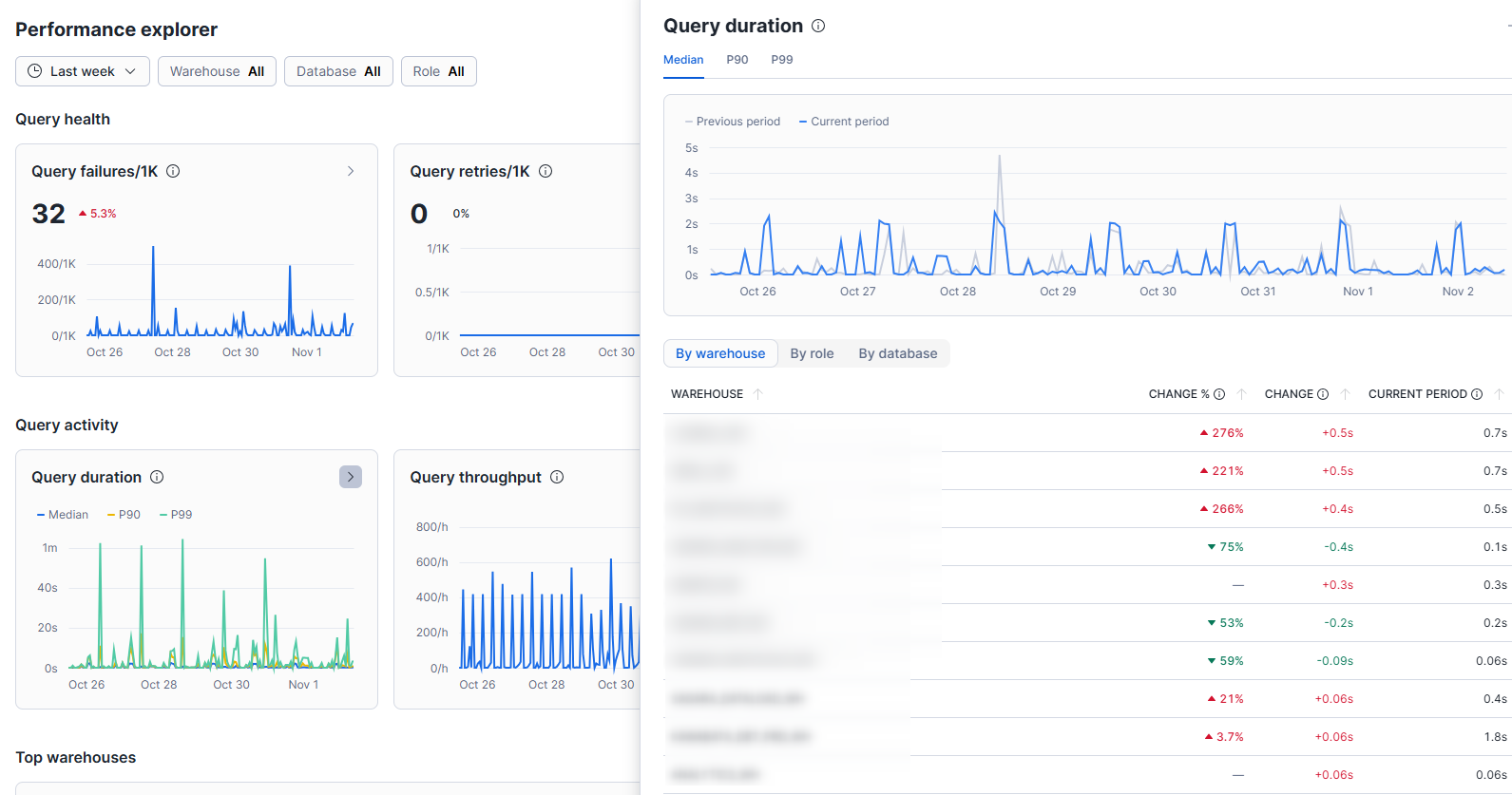Click info icon on Query duration card
Viewport: 1512px width, 795px height.
[157, 477]
